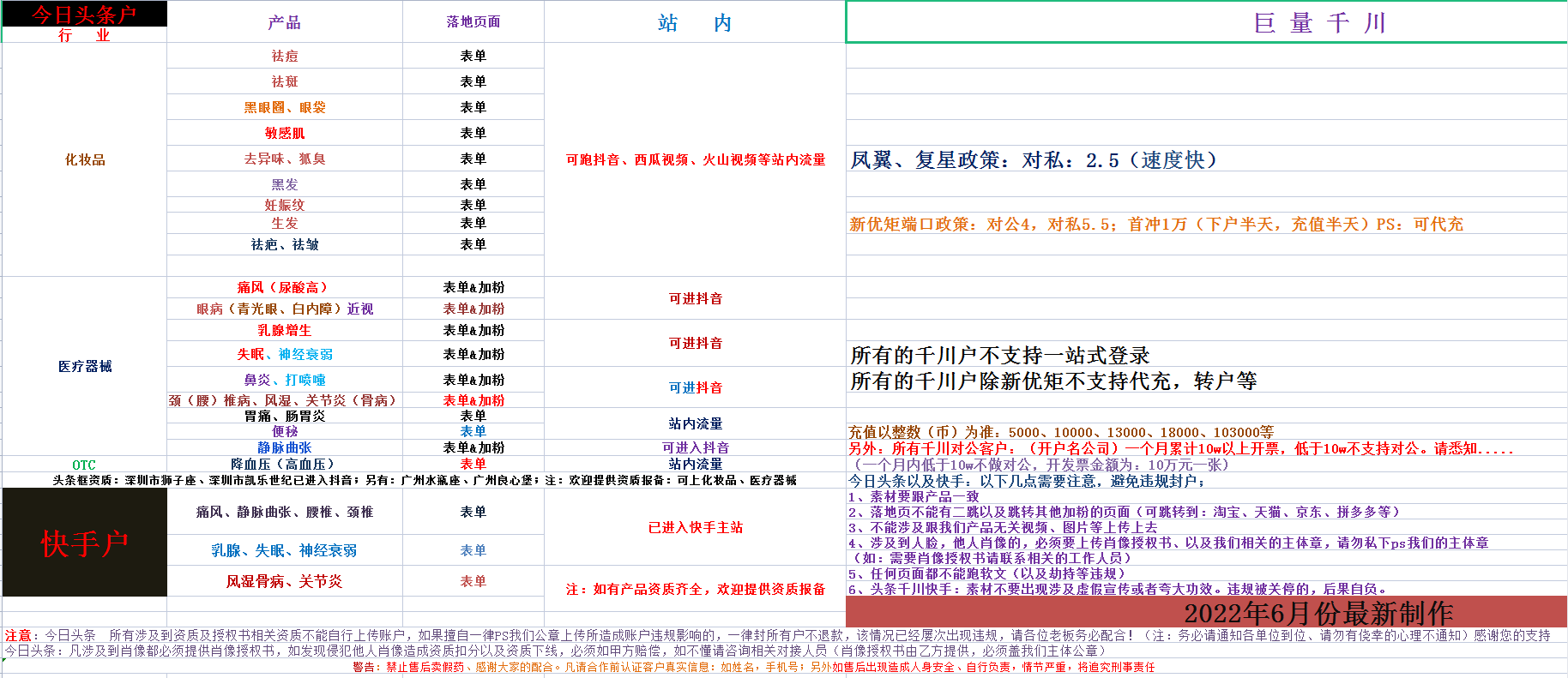Select the 敏感肌 product cell
This screenshot has height=678, width=1568.
pos(284,133)
